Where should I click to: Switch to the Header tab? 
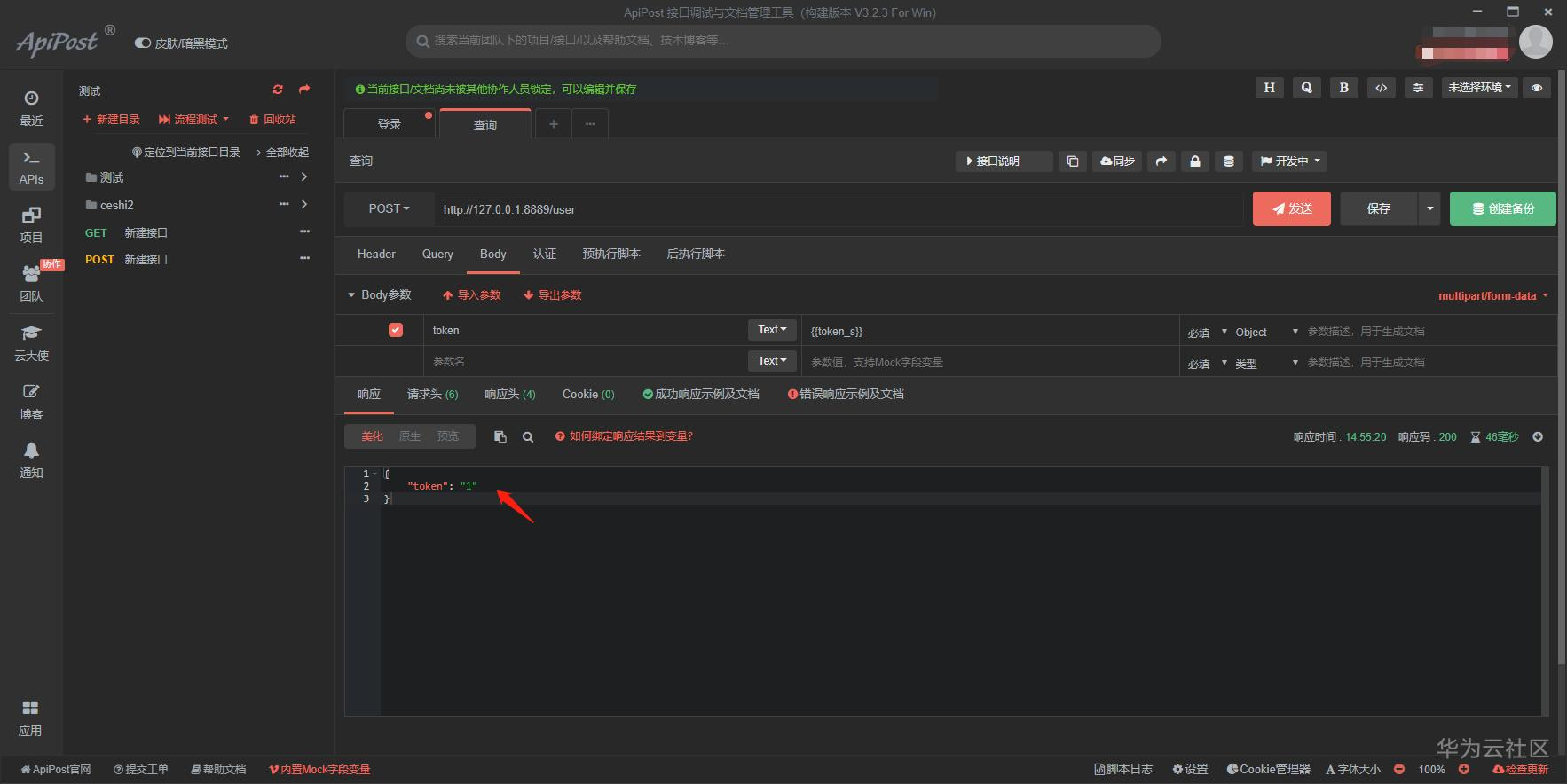point(376,255)
